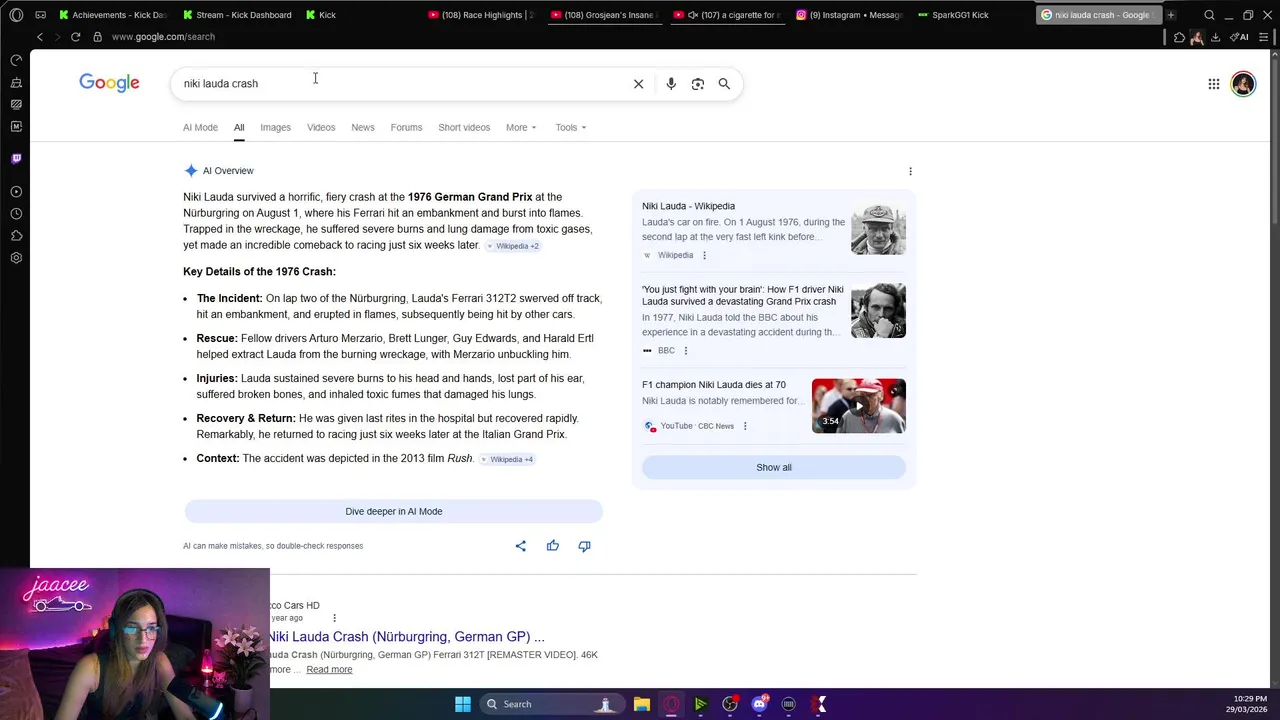
Task: Submit search with the magnifier icon
Action: 724,84
